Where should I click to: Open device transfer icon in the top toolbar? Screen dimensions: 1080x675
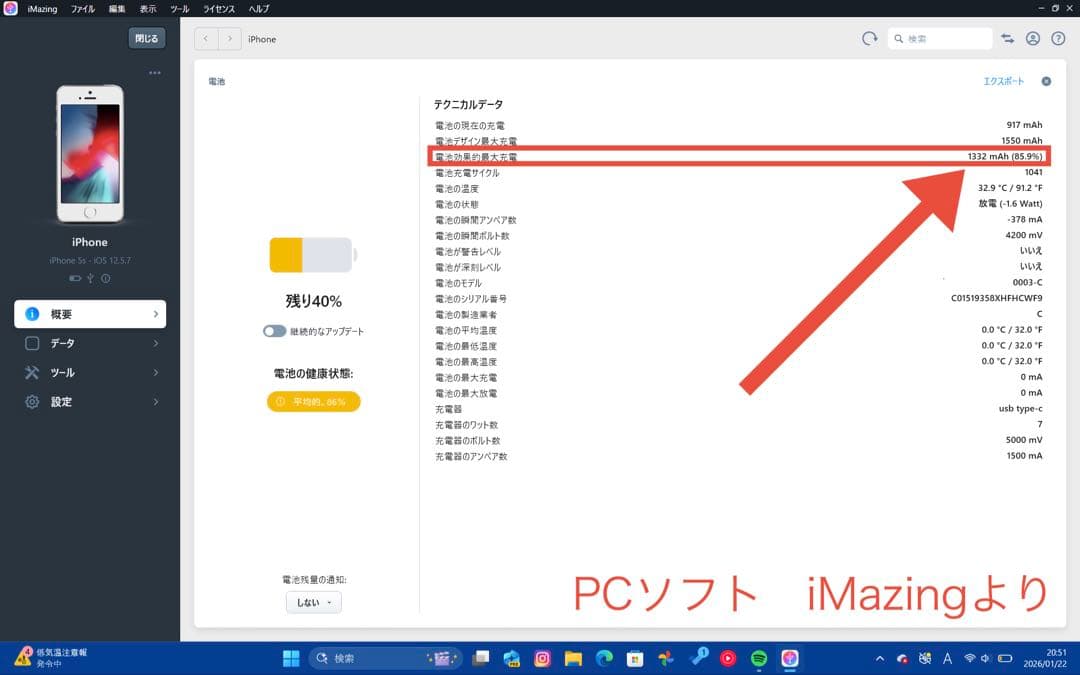[x=1007, y=38]
